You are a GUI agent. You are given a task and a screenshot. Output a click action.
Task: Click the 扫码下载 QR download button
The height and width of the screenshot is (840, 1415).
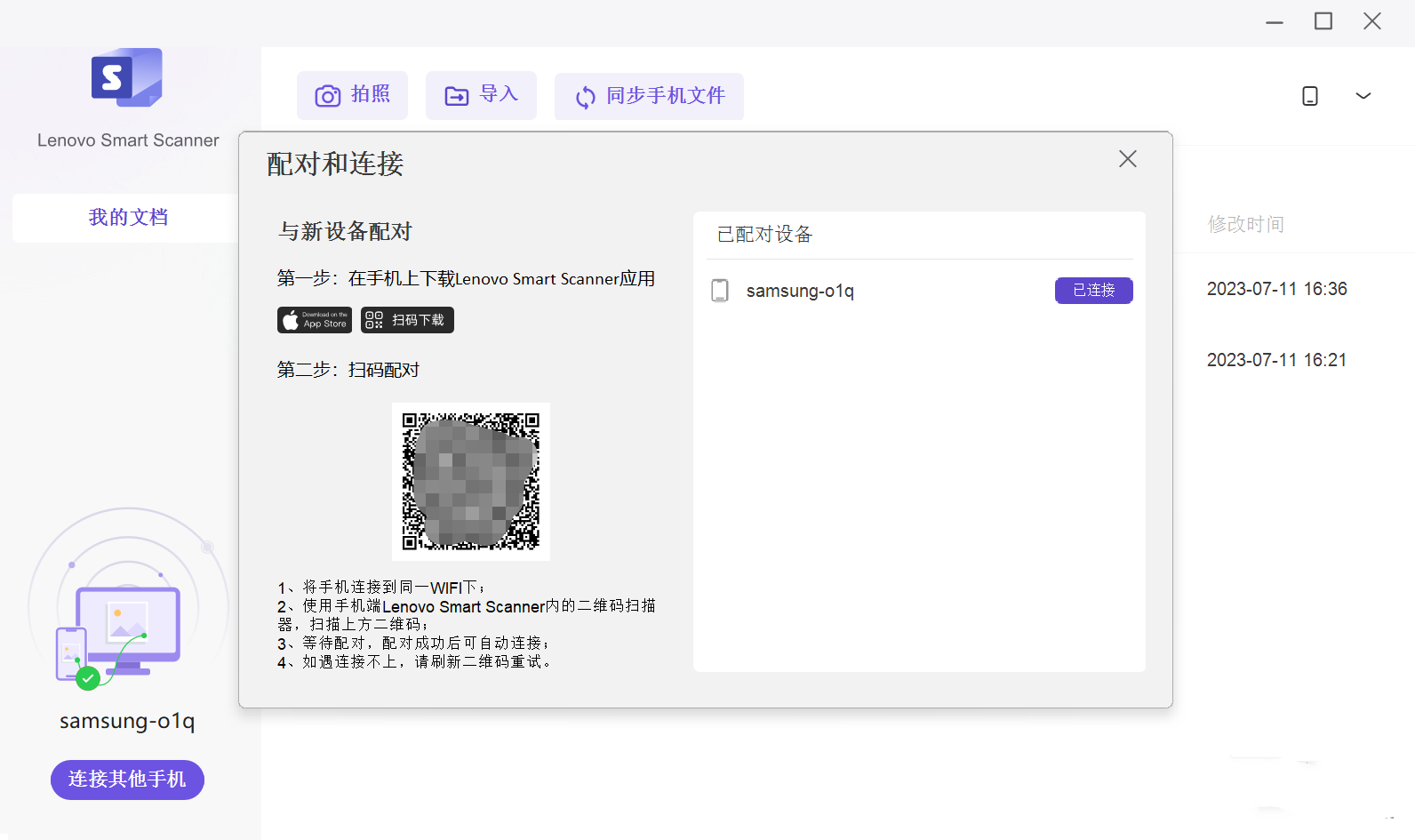point(407,320)
